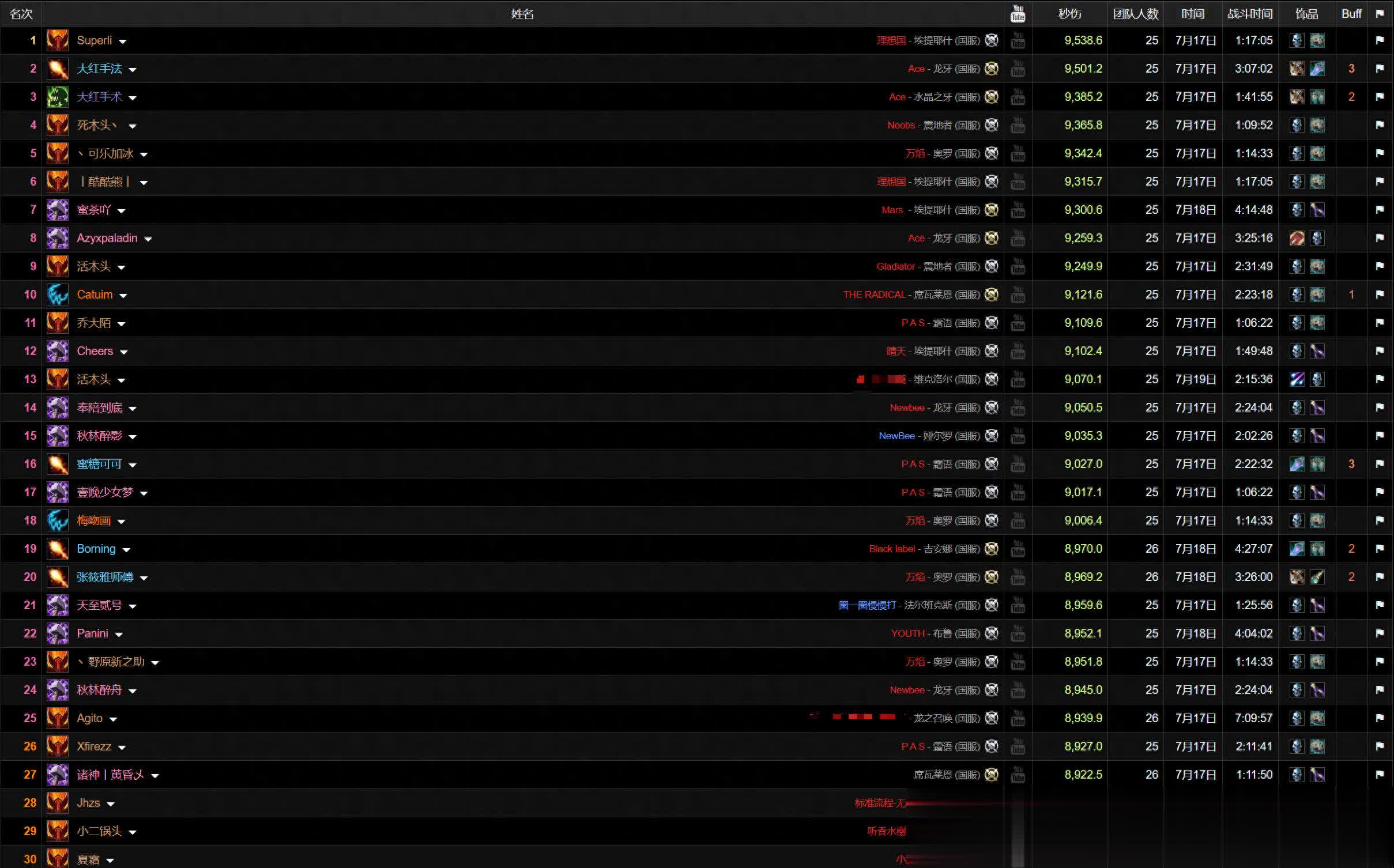
Task: Open player name link Catuim
Action: 95,295
